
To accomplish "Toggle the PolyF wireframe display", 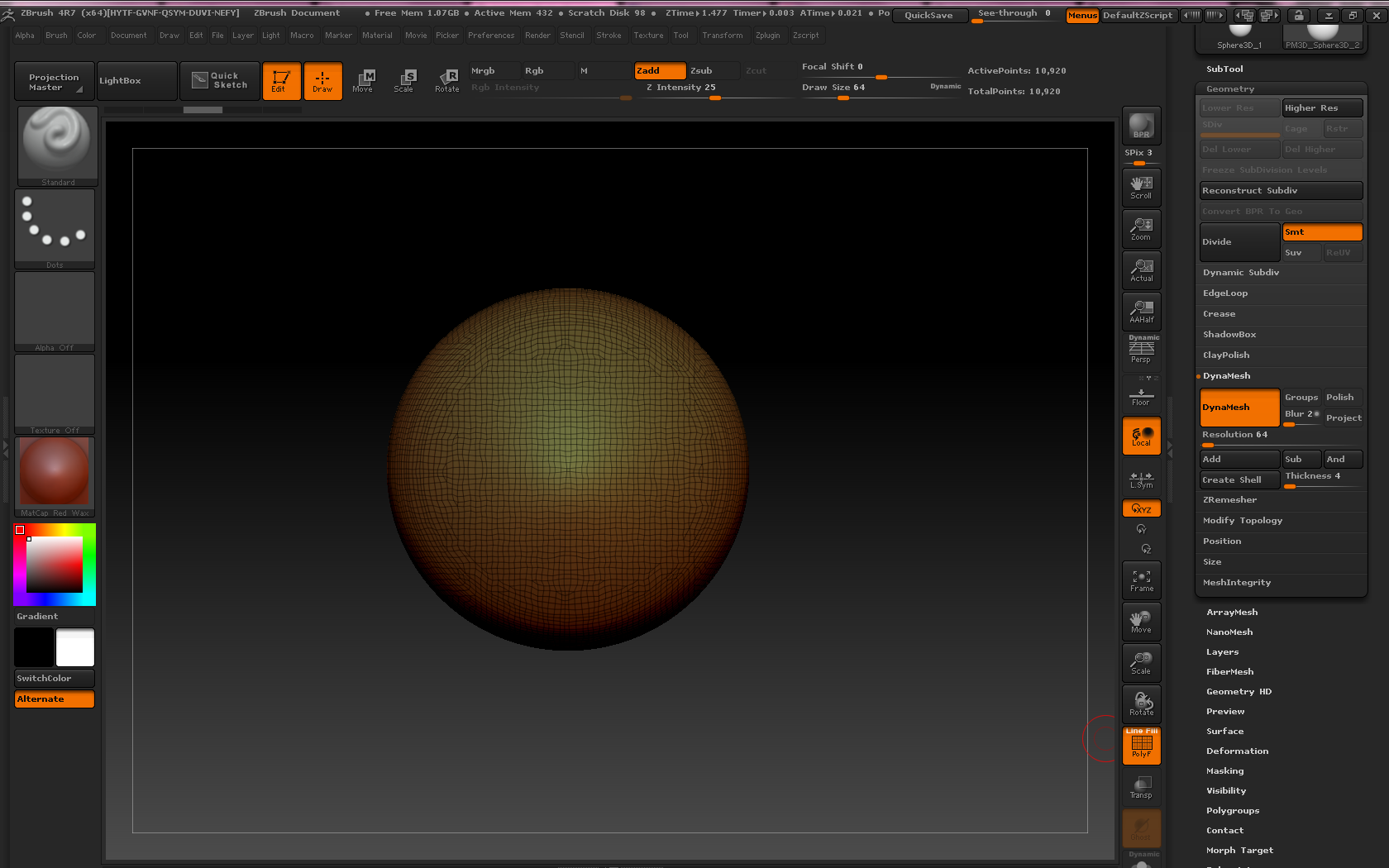I will [x=1141, y=746].
